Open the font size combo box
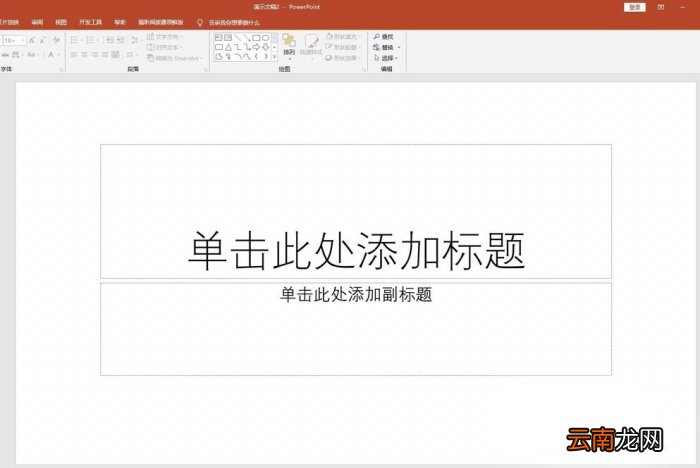 [14, 40]
